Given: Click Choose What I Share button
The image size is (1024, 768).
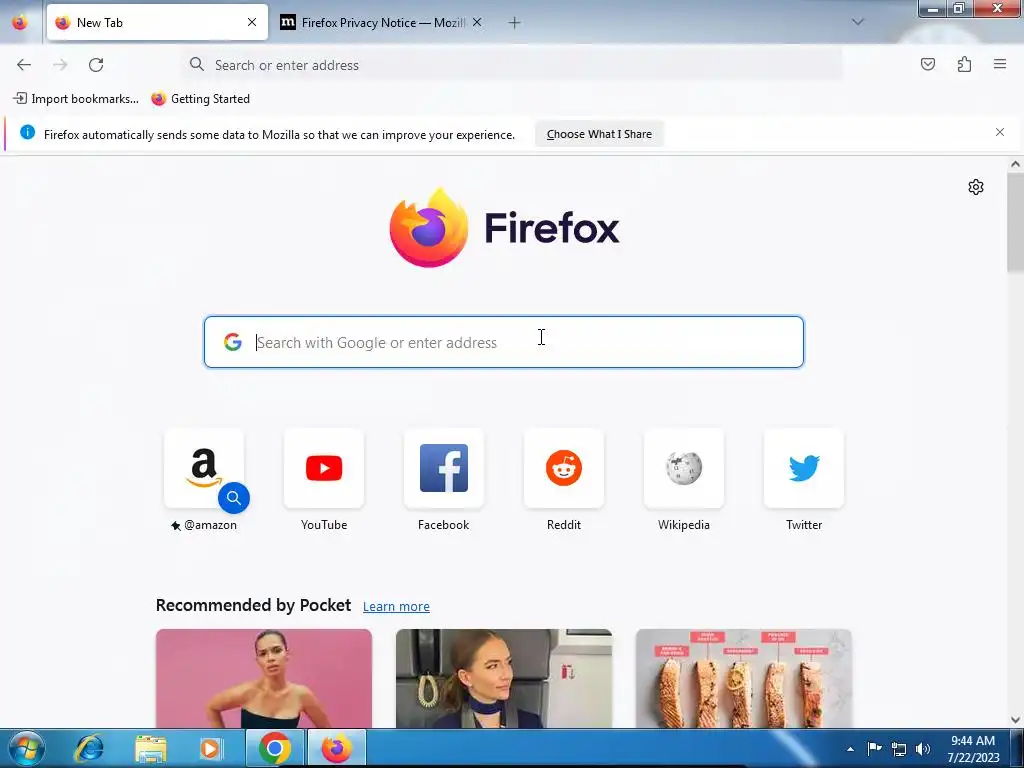Looking at the screenshot, I should (599, 134).
